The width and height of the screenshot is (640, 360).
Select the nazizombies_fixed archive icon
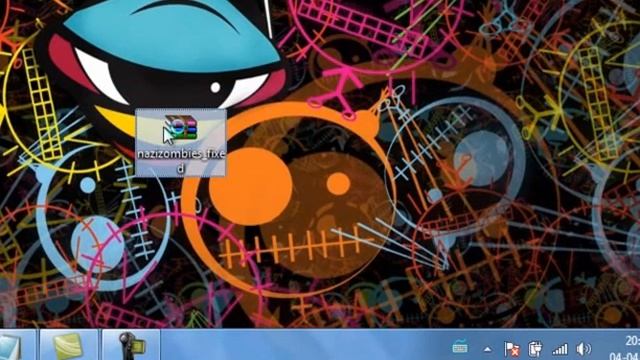[x=181, y=128]
